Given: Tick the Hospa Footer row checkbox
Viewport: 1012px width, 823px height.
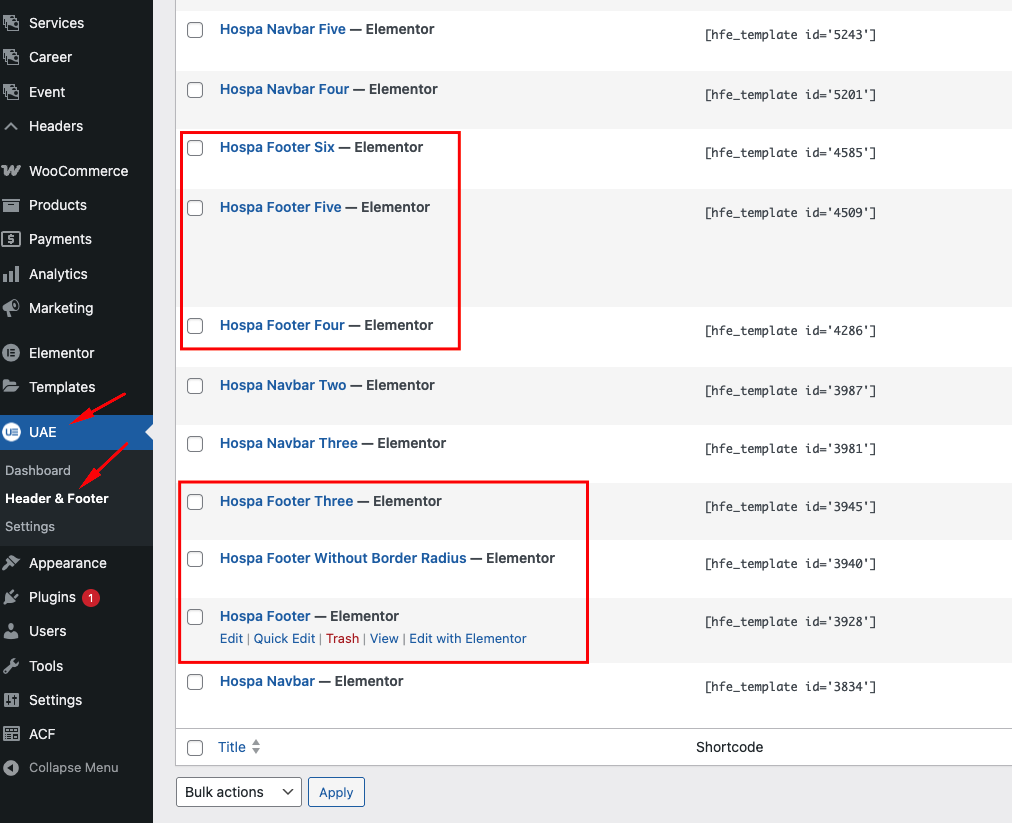Looking at the screenshot, I should click(x=195, y=617).
